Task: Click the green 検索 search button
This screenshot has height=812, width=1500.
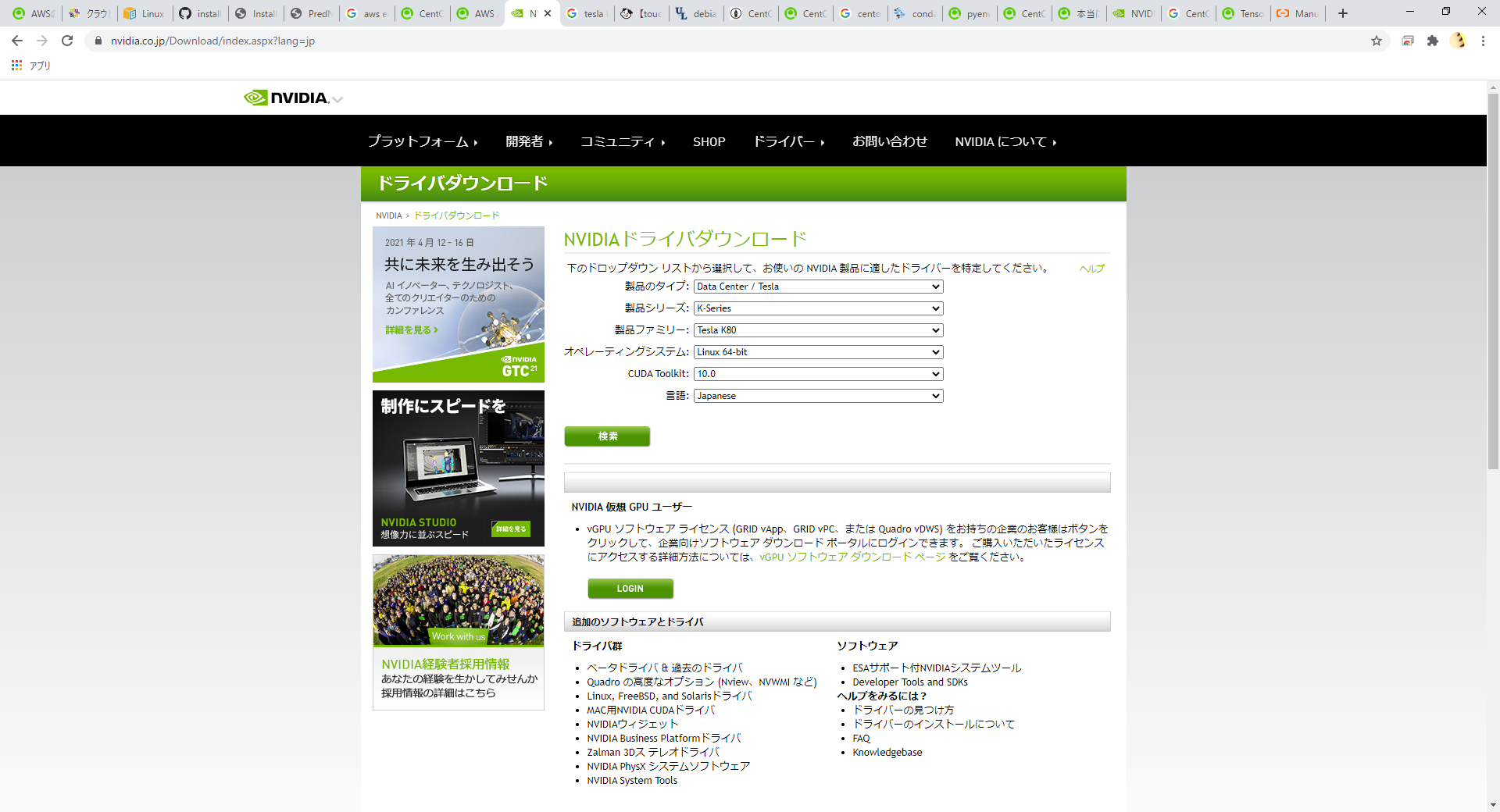Action: pos(607,436)
